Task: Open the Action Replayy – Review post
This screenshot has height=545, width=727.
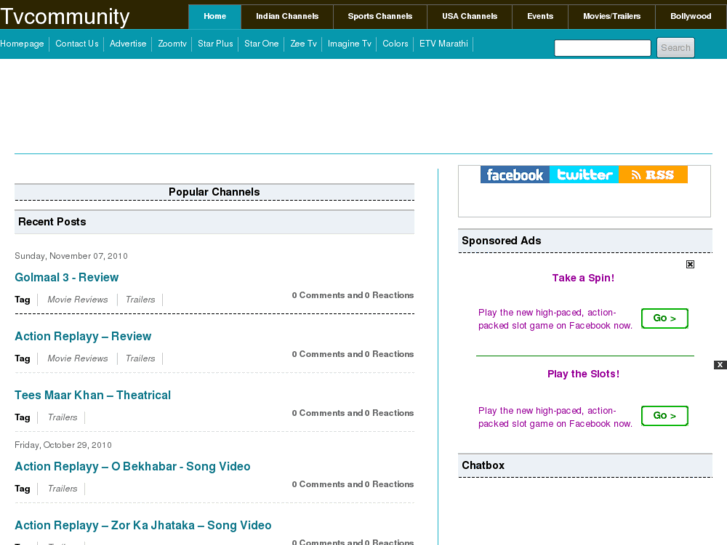Action: click(83, 336)
